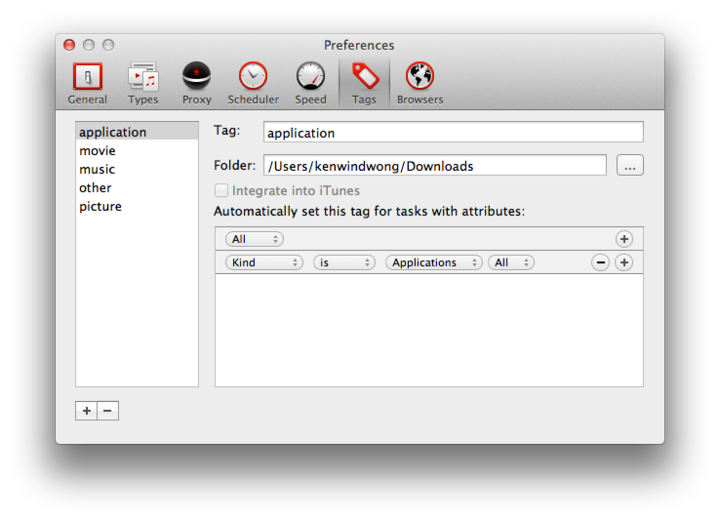Viewport: 720px width, 521px height.
Task: Expand the Applications value dropdown
Action: [434, 263]
